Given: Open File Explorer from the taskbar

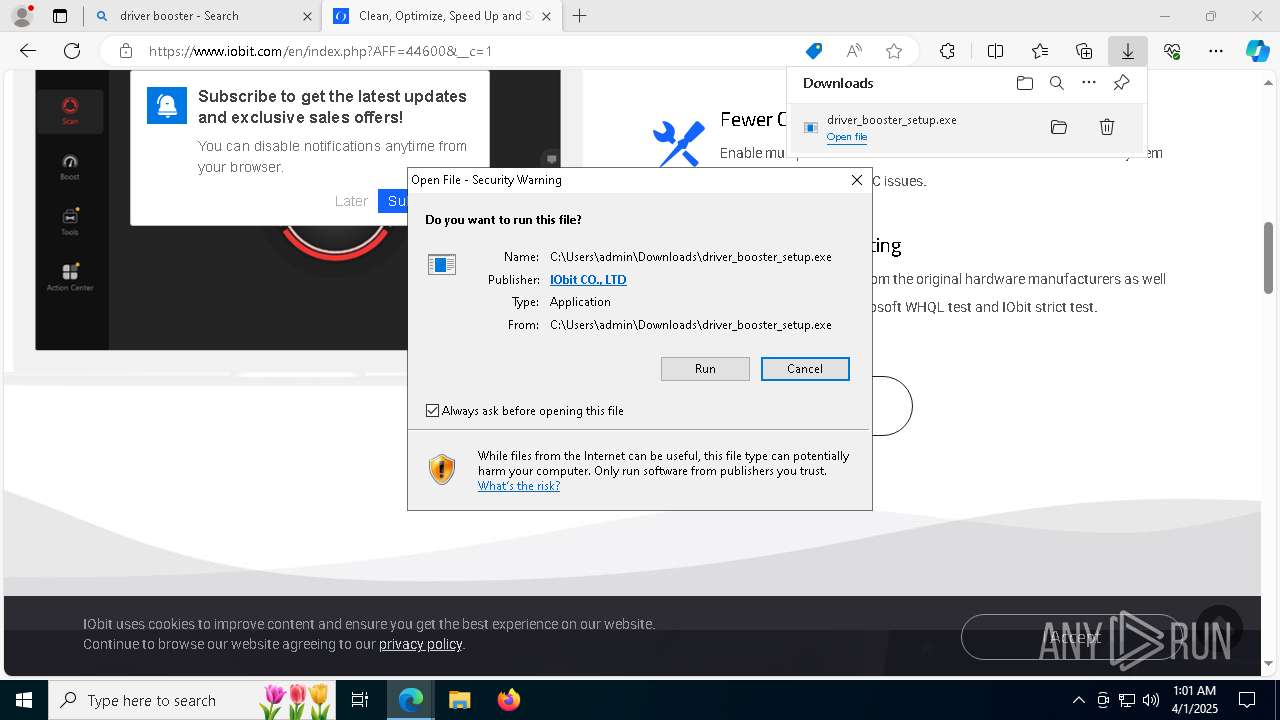Looking at the screenshot, I should point(459,700).
